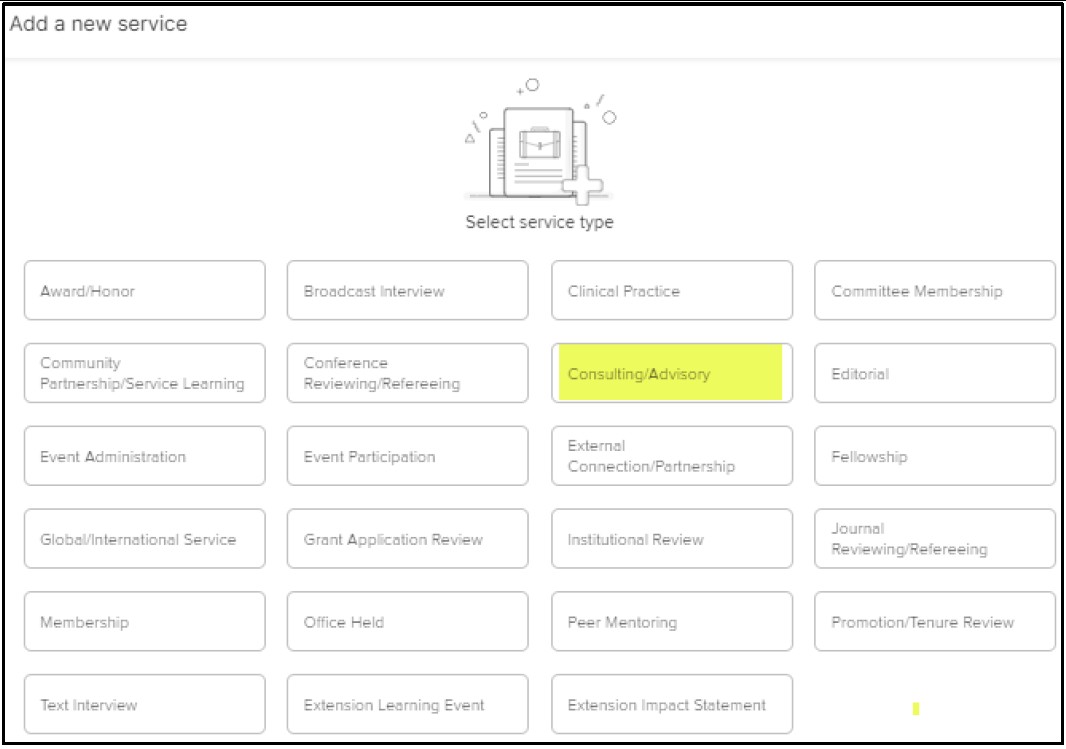Choose Institutional Review
Image resolution: width=1066 pixels, height=749 pixels.
pyautogui.click(x=672, y=538)
